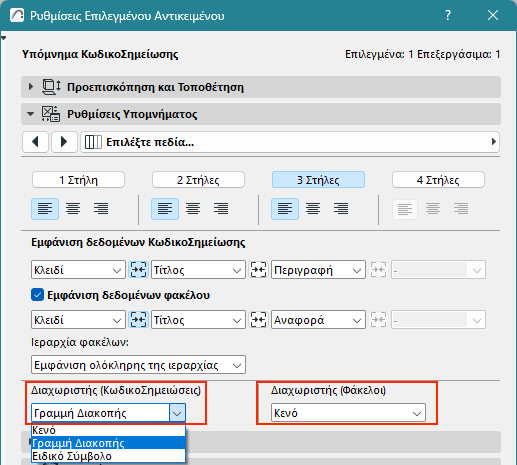
Task: Click the Ιεραρχία φακέλων: label
Action: pos(80,342)
